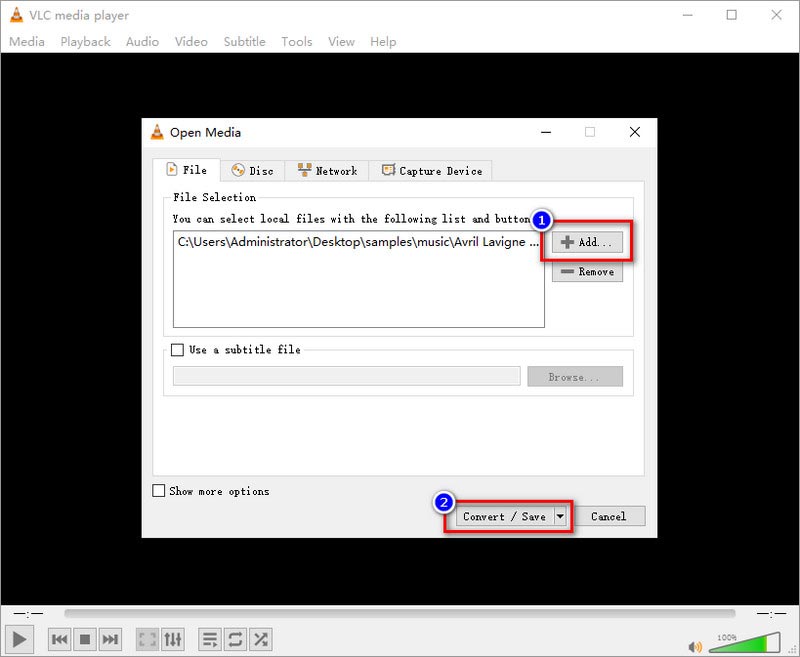This screenshot has height=657, width=800.
Task: Maximize the VLC media player window
Action: [732, 15]
